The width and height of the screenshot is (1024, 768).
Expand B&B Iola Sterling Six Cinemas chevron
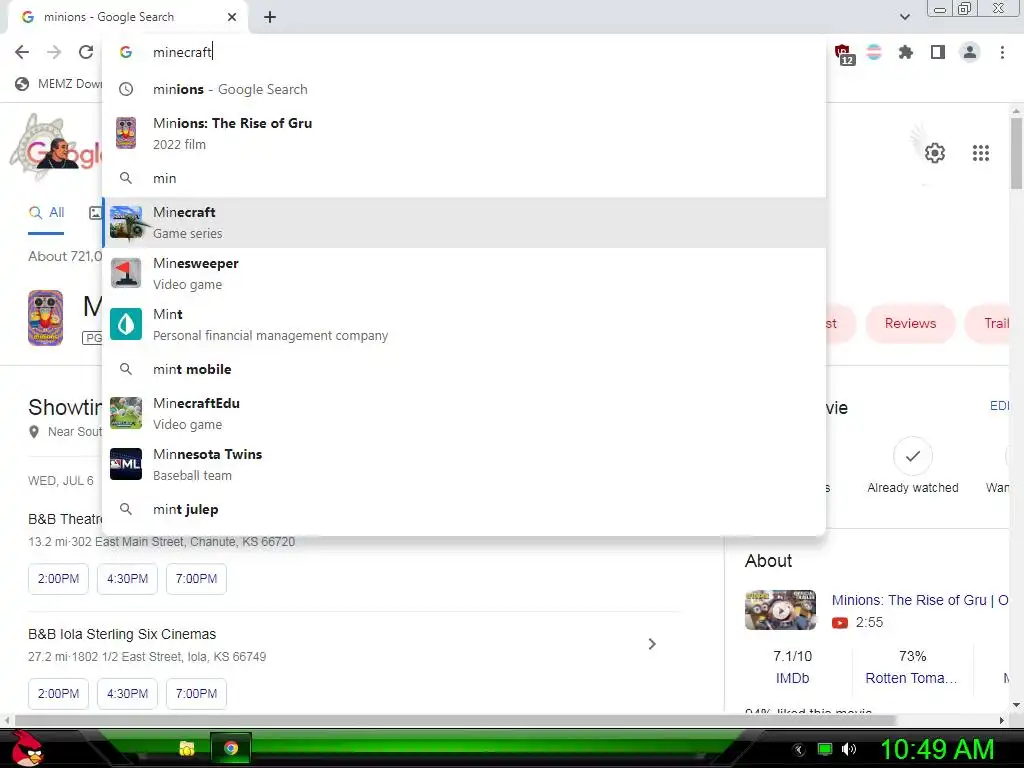coord(652,645)
